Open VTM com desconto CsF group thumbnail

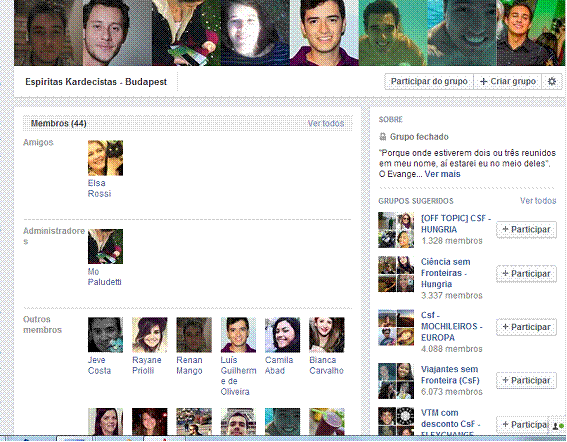(x=396, y=421)
